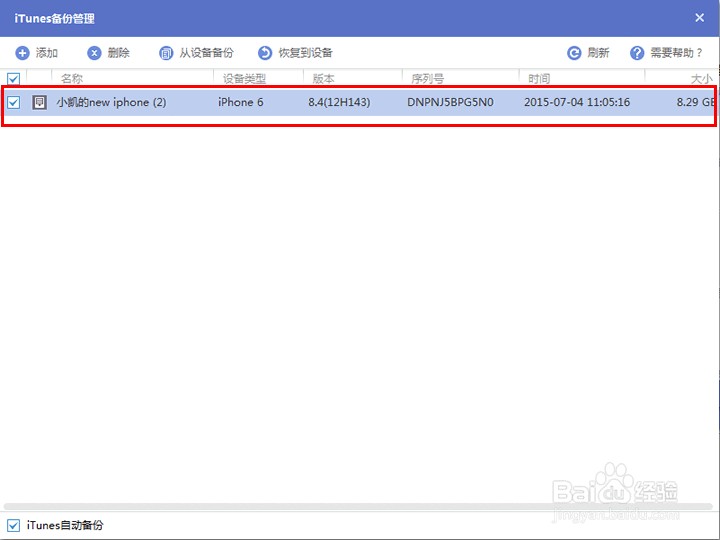Click the size cell 8.29 GB
This screenshot has height=540, width=720.
click(695, 102)
